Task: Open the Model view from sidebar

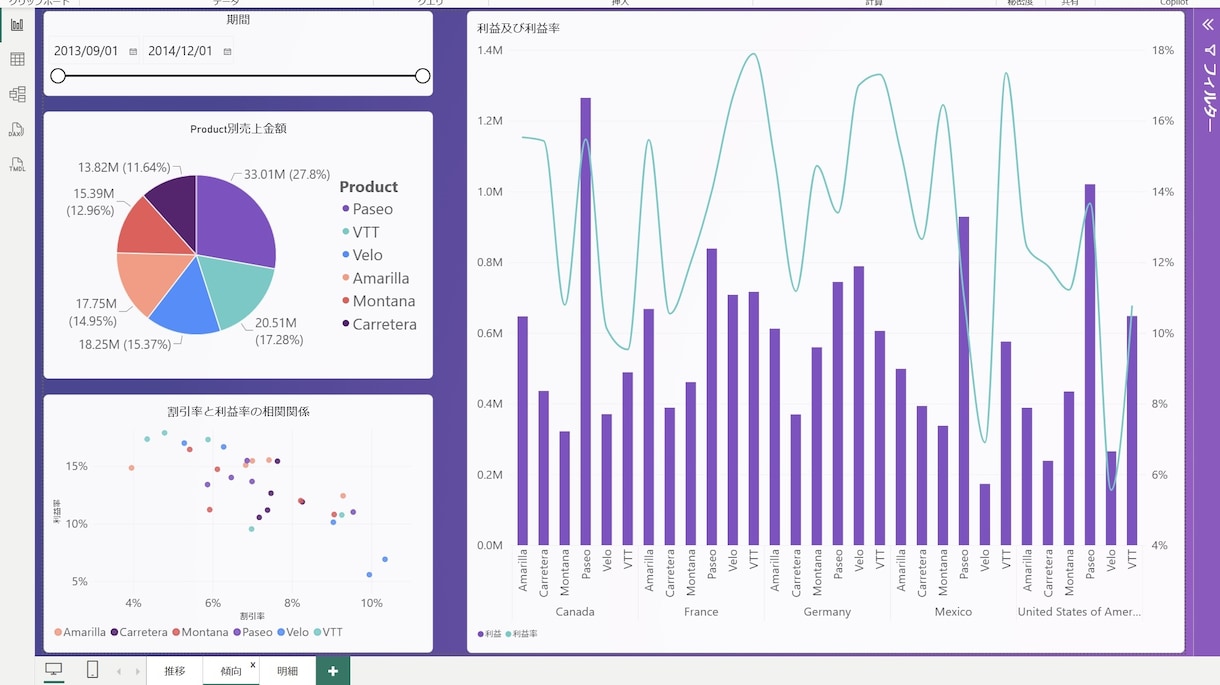Action: coord(17,95)
